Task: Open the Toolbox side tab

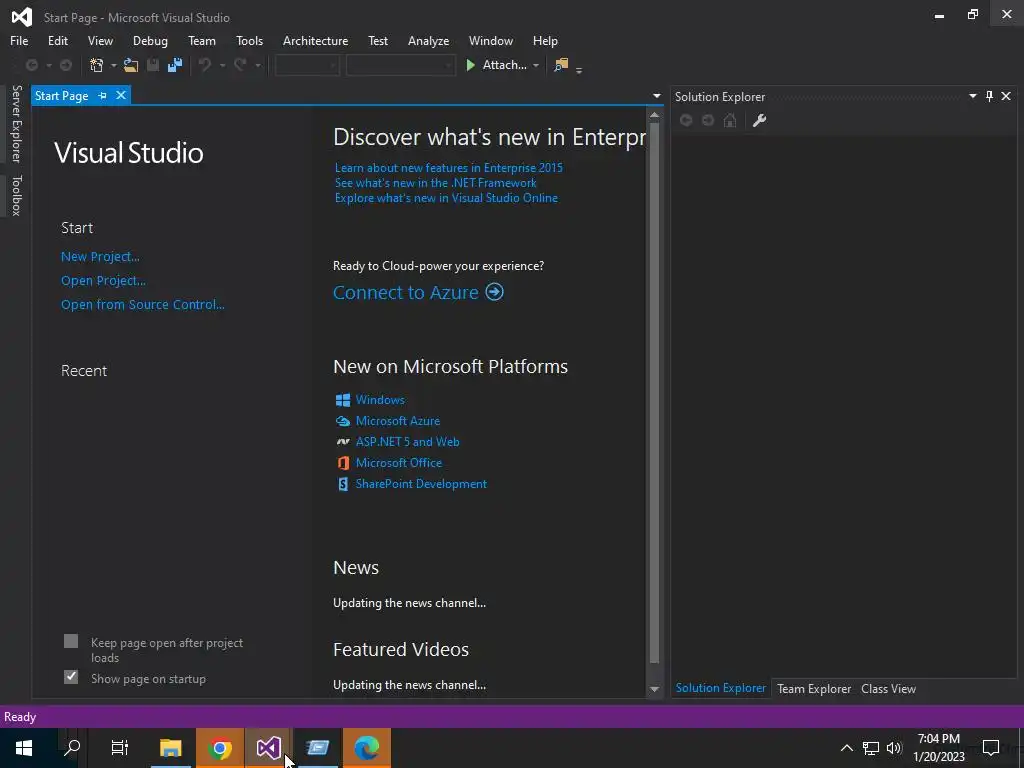Action: point(16,195)
